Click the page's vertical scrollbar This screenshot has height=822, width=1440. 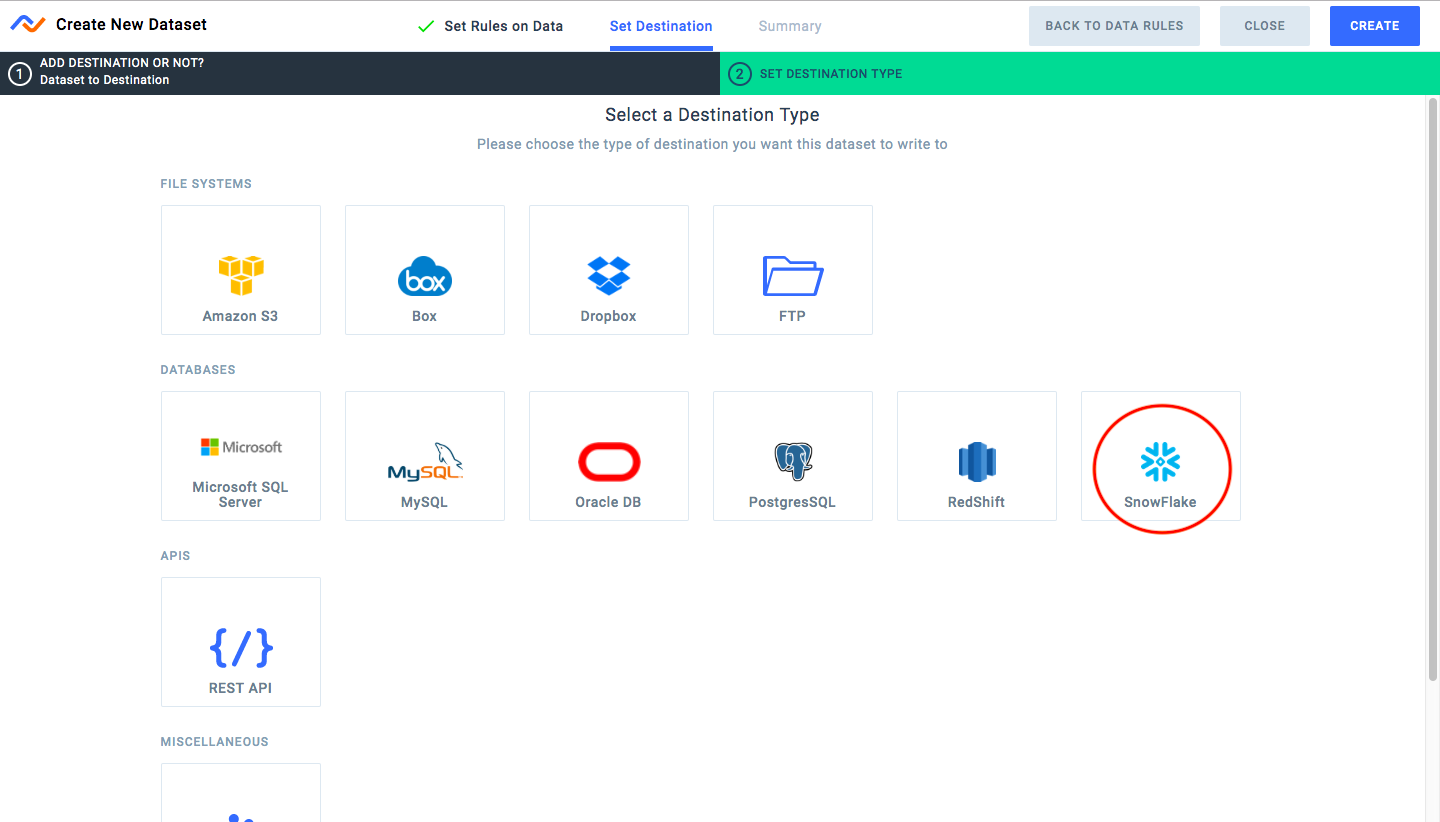[1433, 390]
